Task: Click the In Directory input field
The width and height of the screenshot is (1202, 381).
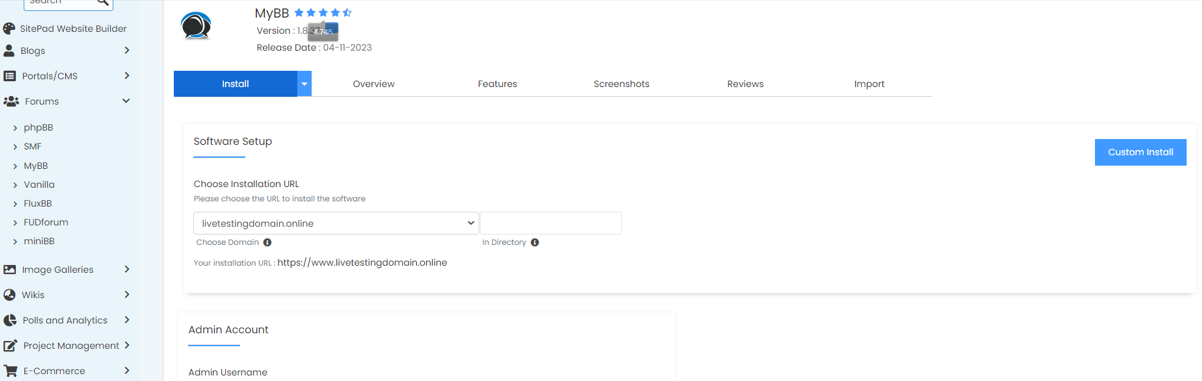Action: tap(551, 223)
